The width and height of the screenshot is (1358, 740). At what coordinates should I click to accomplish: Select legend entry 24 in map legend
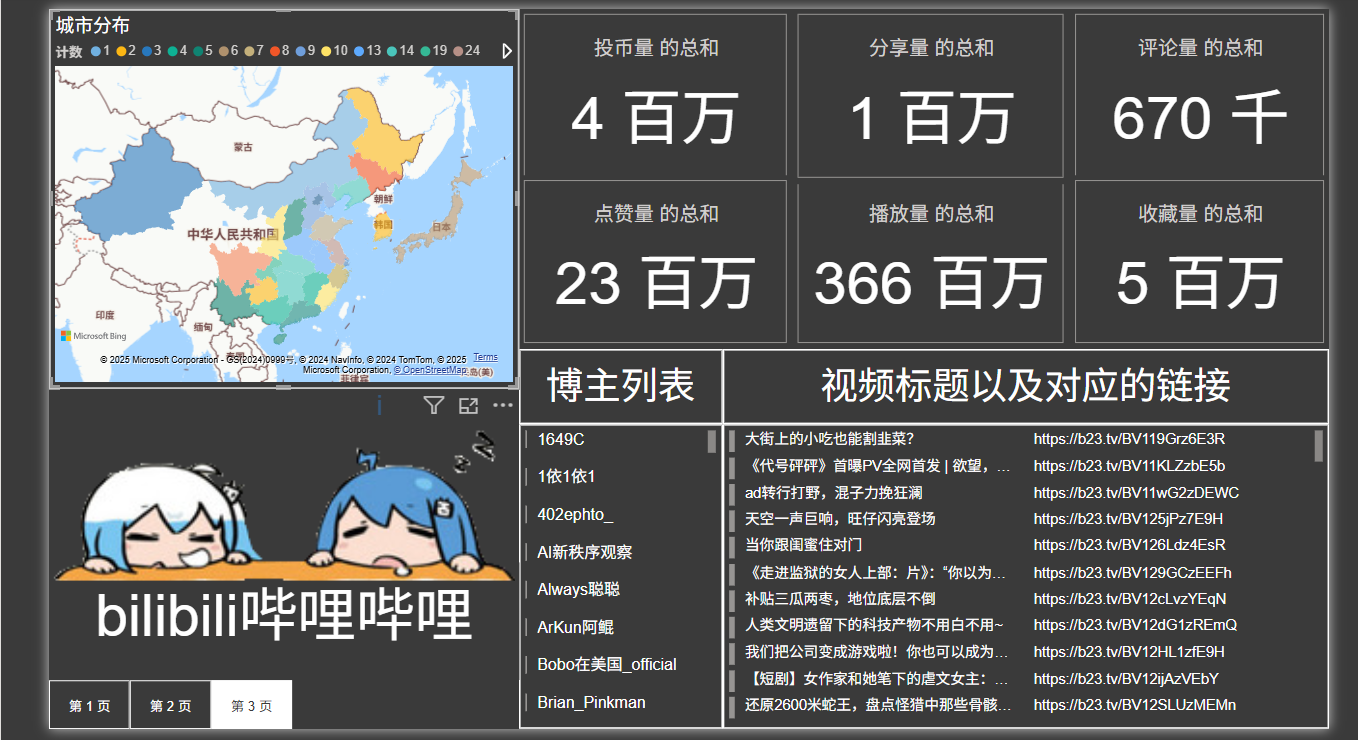[466, 51]
